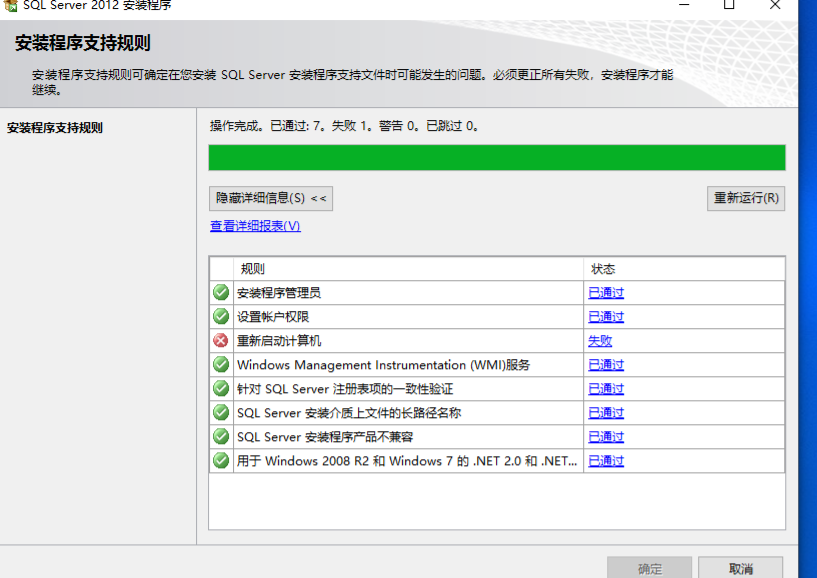Screen dimensions: 817x578
Task: Open 已通过 status for 安装程序管理员
Action: click(x=606, y=293)
